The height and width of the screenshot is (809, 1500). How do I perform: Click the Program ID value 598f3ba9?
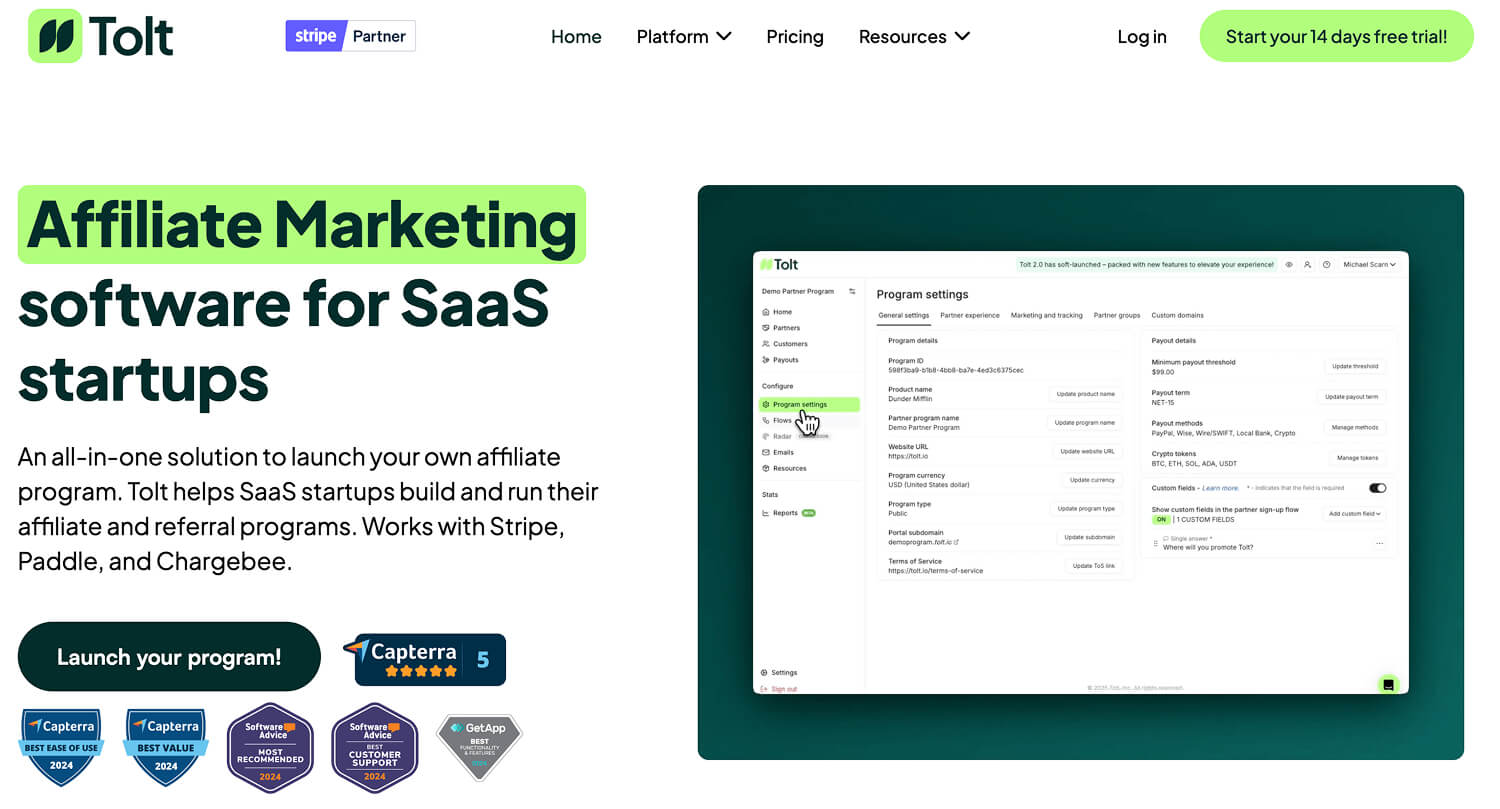pos(956,370)
